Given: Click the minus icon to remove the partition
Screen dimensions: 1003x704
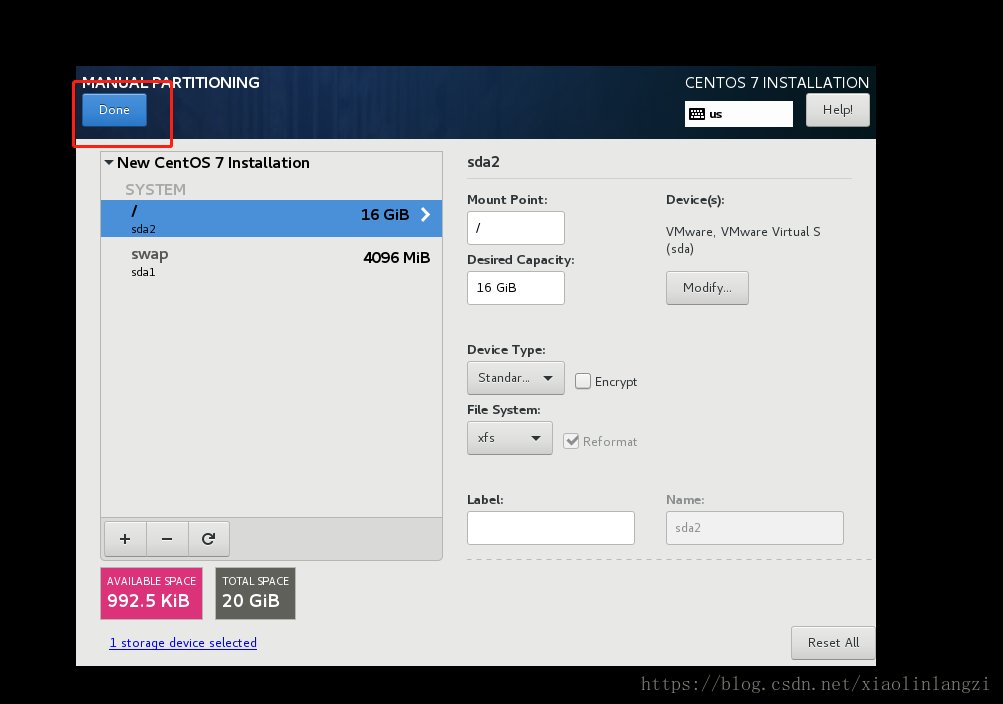Looking at the screenshot, I should coord(167,539).
